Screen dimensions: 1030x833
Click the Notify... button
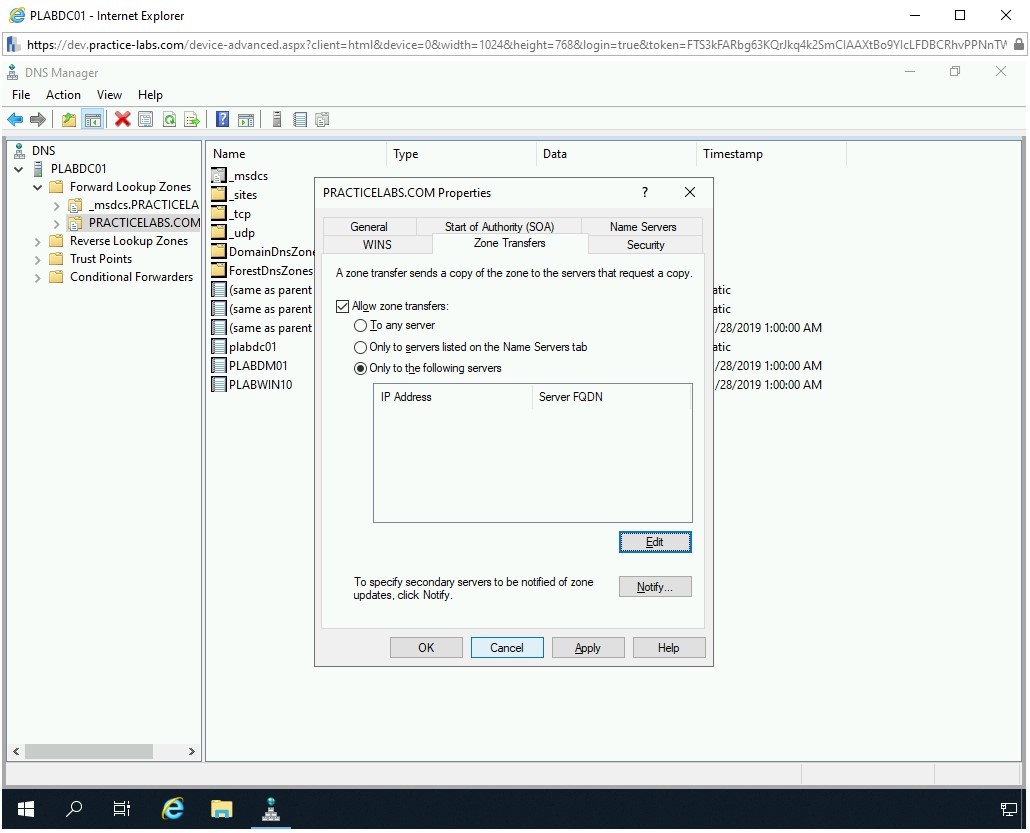click(655, 587)
